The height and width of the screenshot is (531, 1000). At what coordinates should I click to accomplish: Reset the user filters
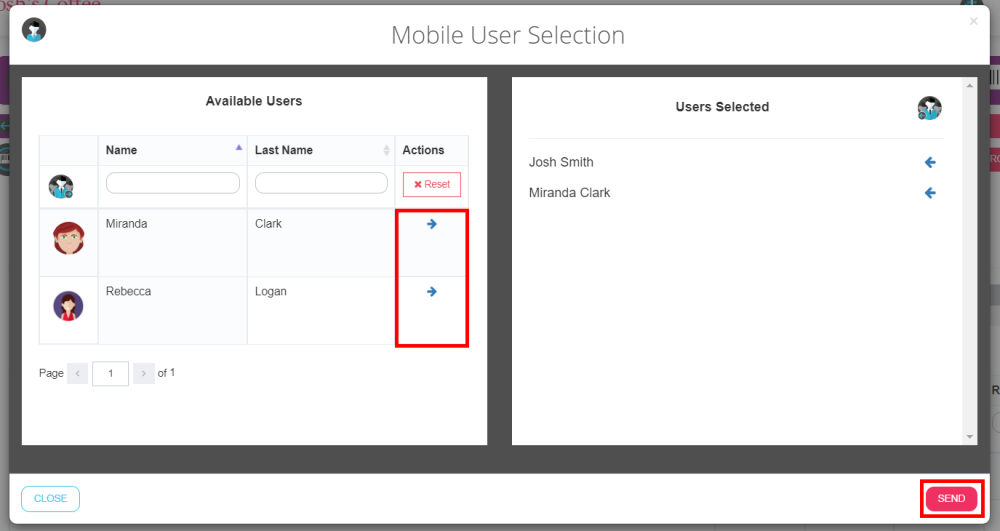(432, 185)
